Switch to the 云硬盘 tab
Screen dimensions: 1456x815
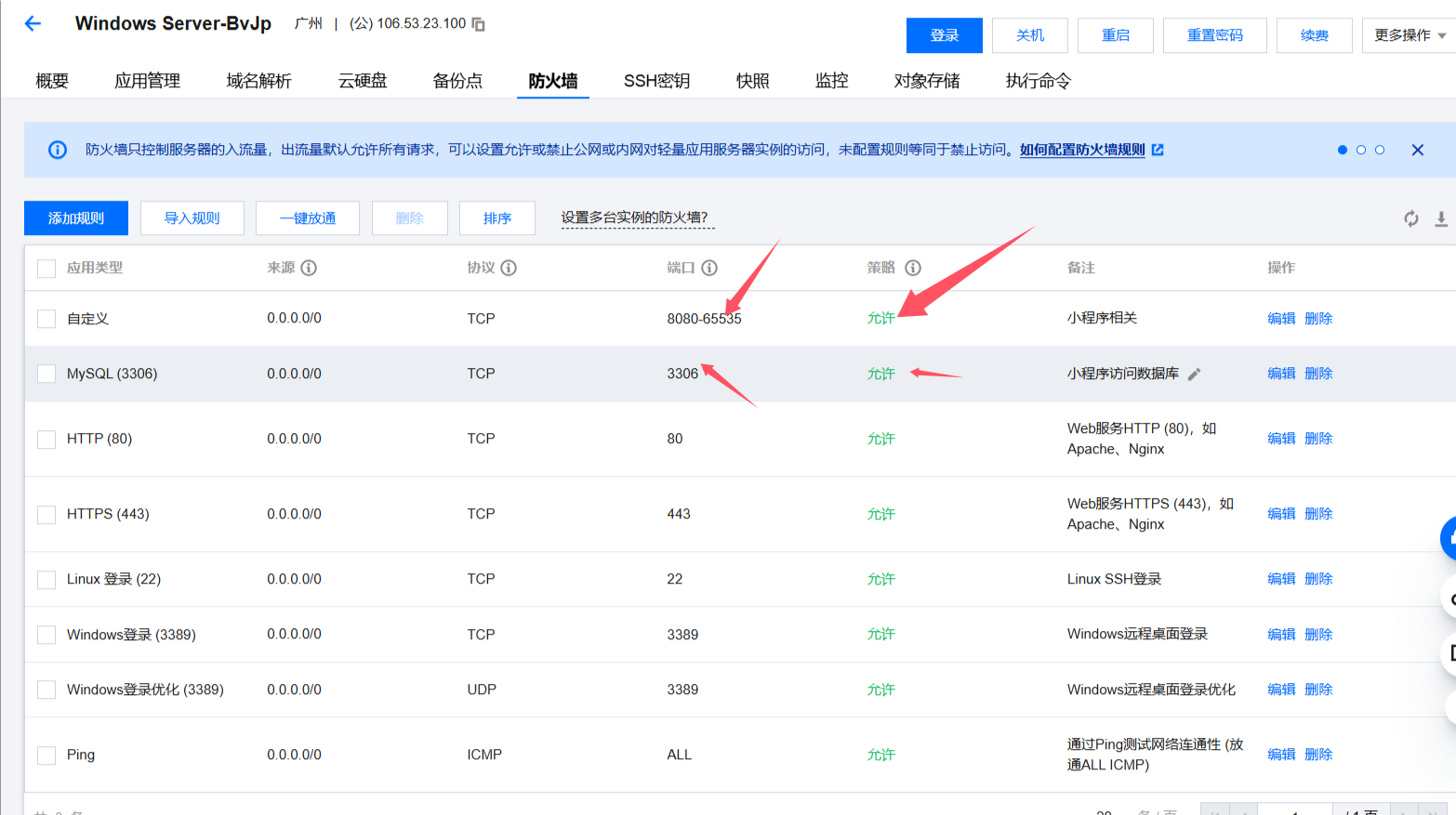(363, 81)
